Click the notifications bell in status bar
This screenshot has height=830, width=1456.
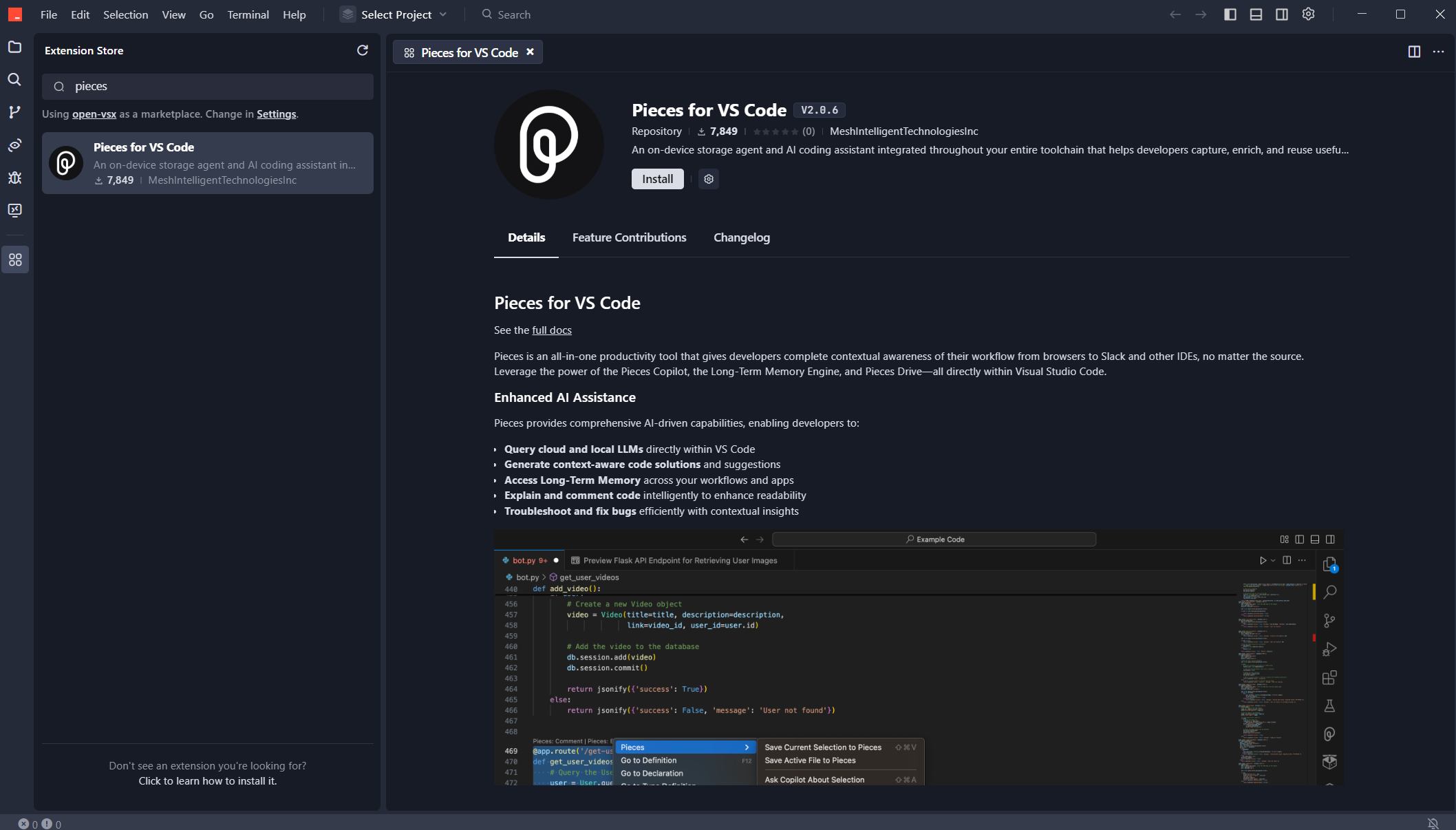(x=1433, y=824)
